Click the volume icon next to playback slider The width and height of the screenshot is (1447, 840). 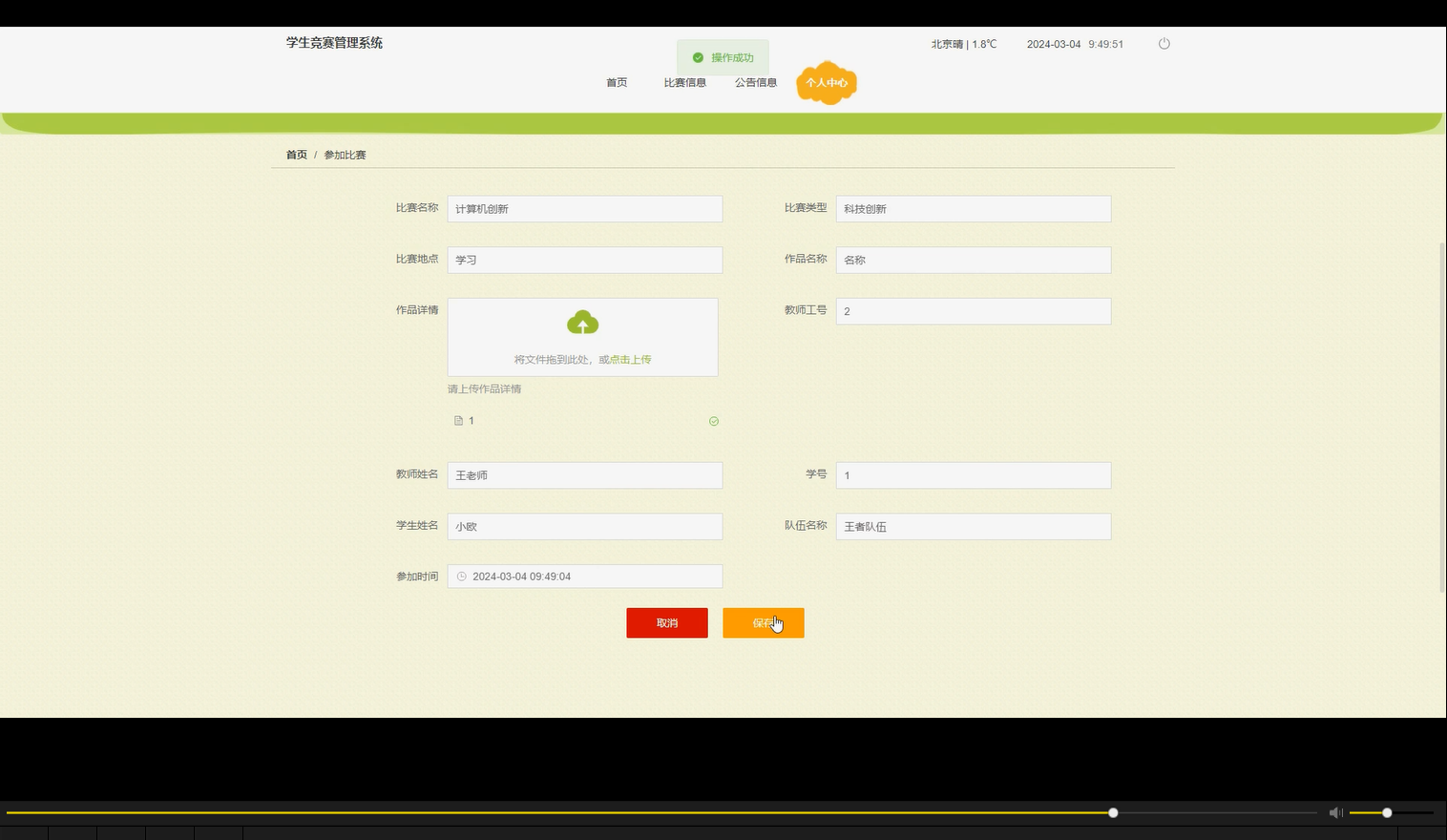pyautogui.click(x=1335, y=812)
